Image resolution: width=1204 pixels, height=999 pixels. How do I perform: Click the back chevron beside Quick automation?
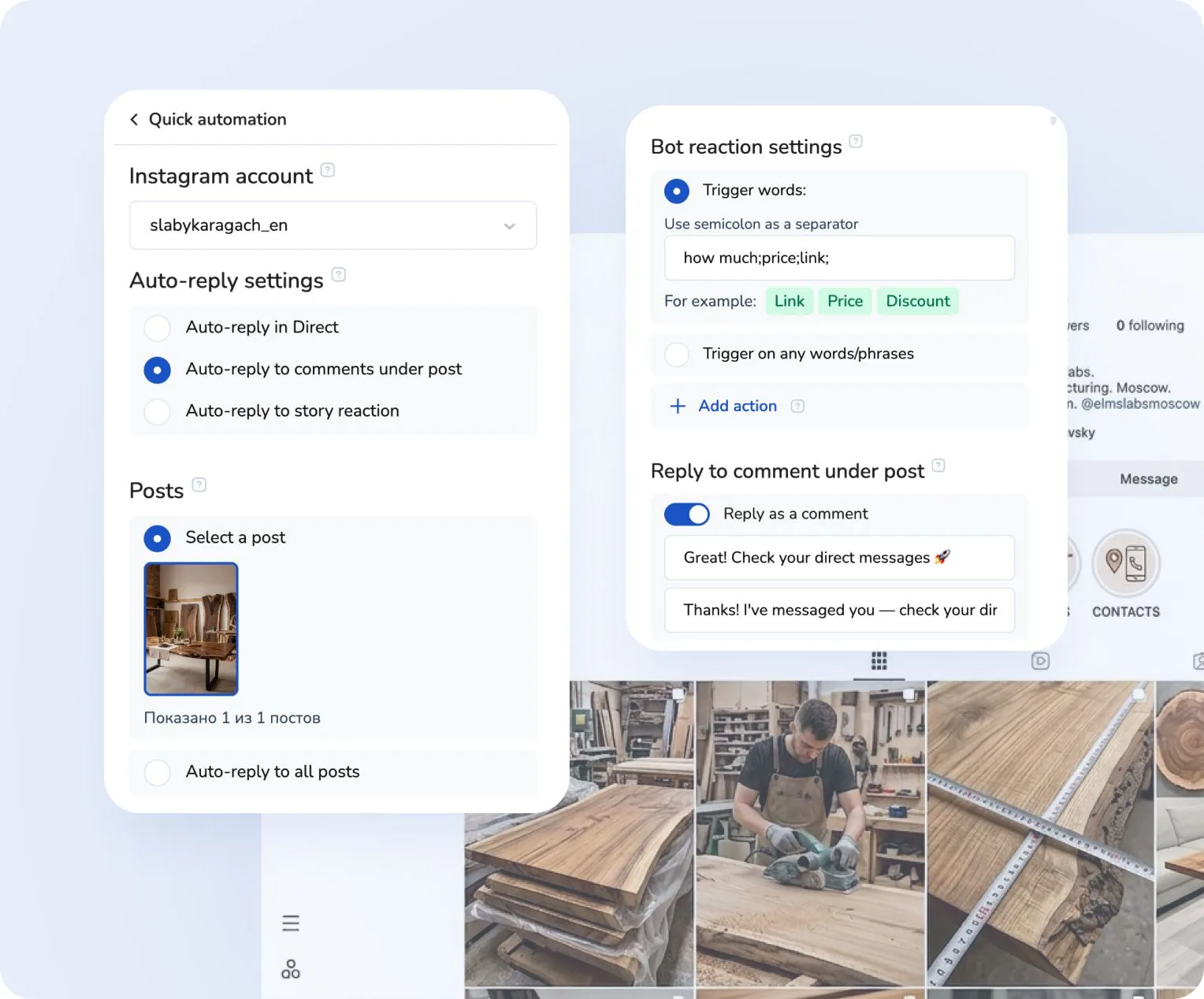point(133,120)
